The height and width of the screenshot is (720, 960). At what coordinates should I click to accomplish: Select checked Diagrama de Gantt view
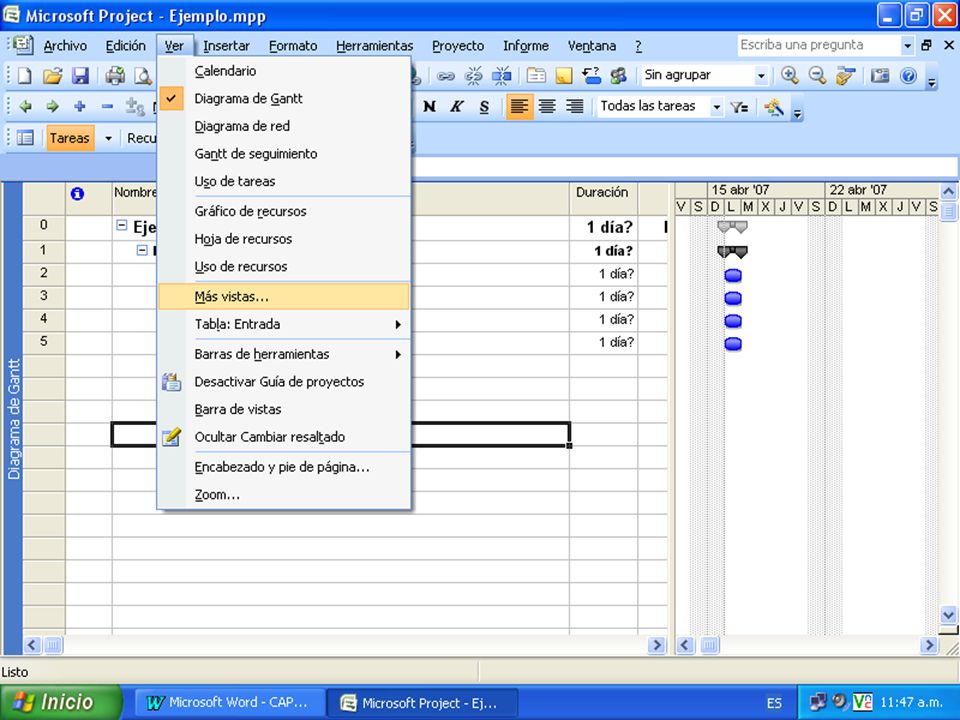(x=283, y=99)
